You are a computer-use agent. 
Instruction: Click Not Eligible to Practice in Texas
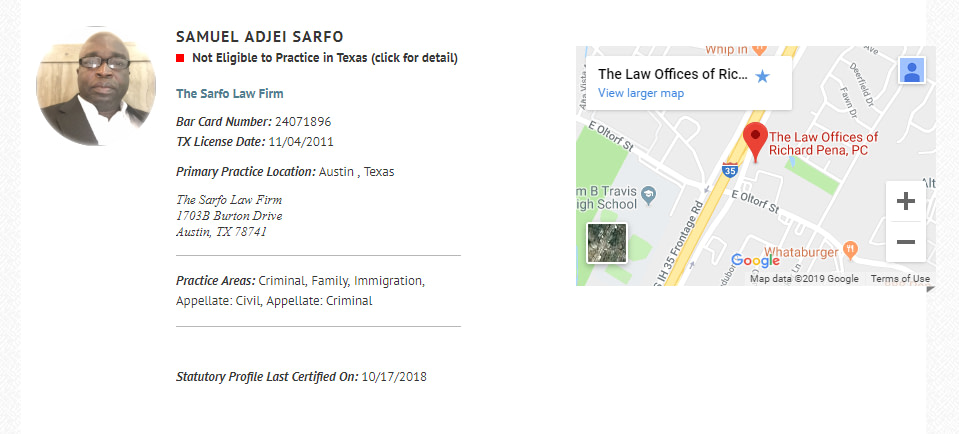(325, 58)
